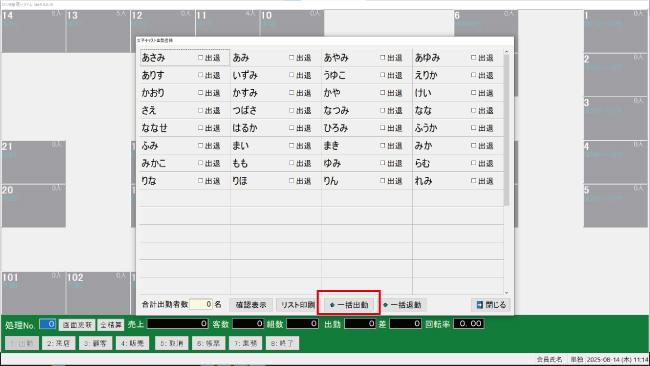Click the 画面更新 refresh button
Image resolution: width=650 pixels, height=366 pixels.
77,325
